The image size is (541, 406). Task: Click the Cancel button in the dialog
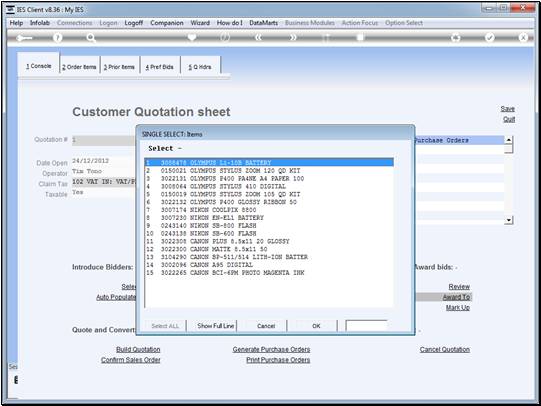[266, 326]
